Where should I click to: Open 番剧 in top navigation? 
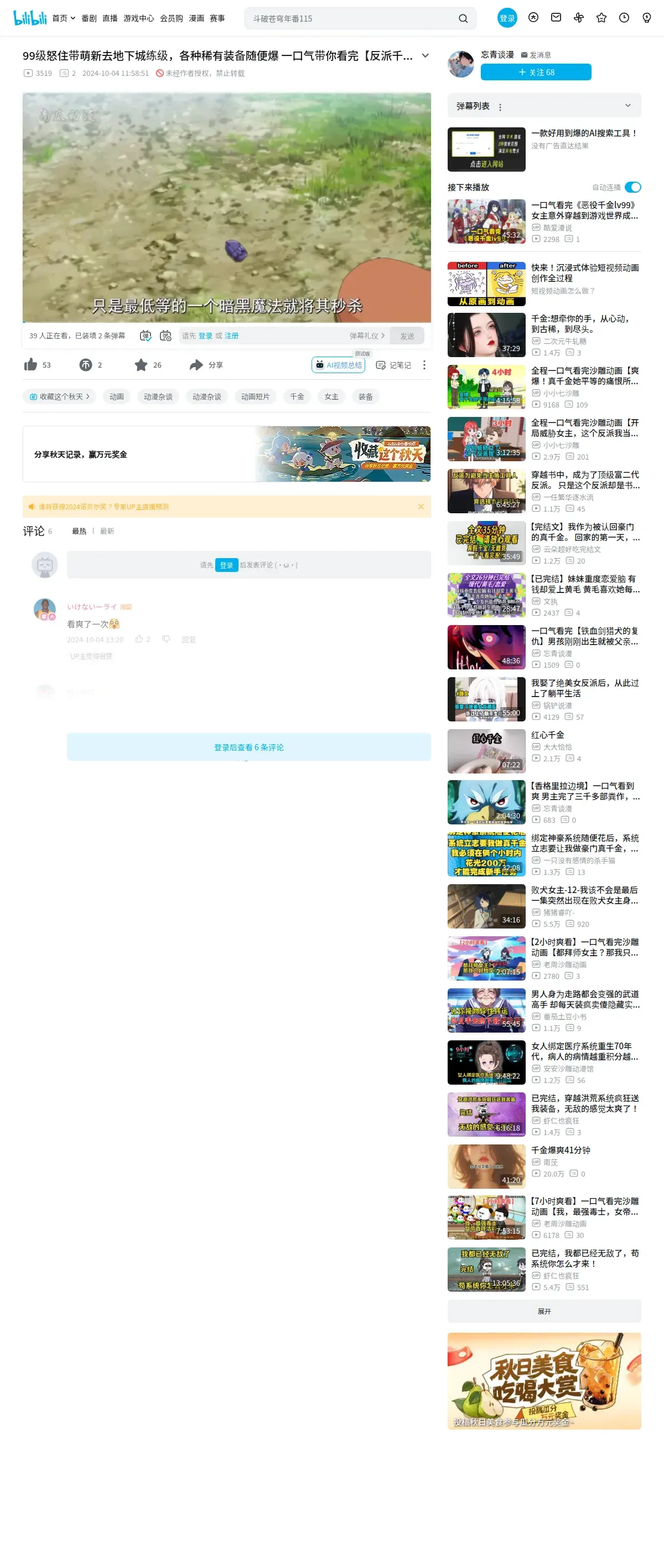(x=89, y=18)
